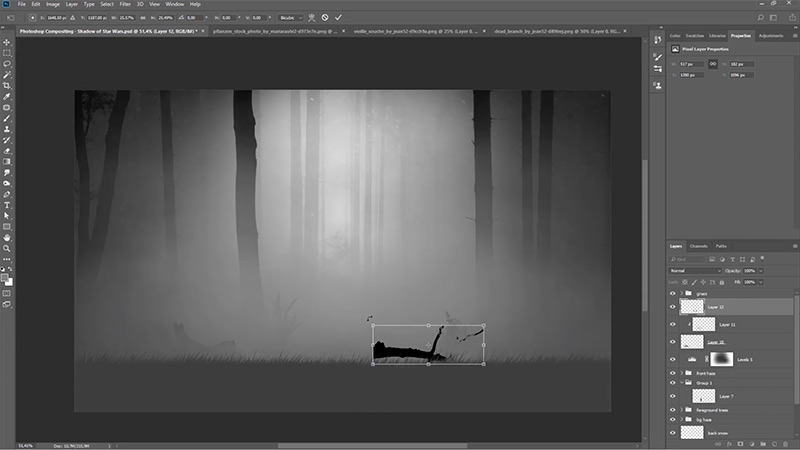The height and width of the screenshot is (450, 800).
Task: Open the Bicubic interpolation dropdown
Action: (x=290, y=17)
